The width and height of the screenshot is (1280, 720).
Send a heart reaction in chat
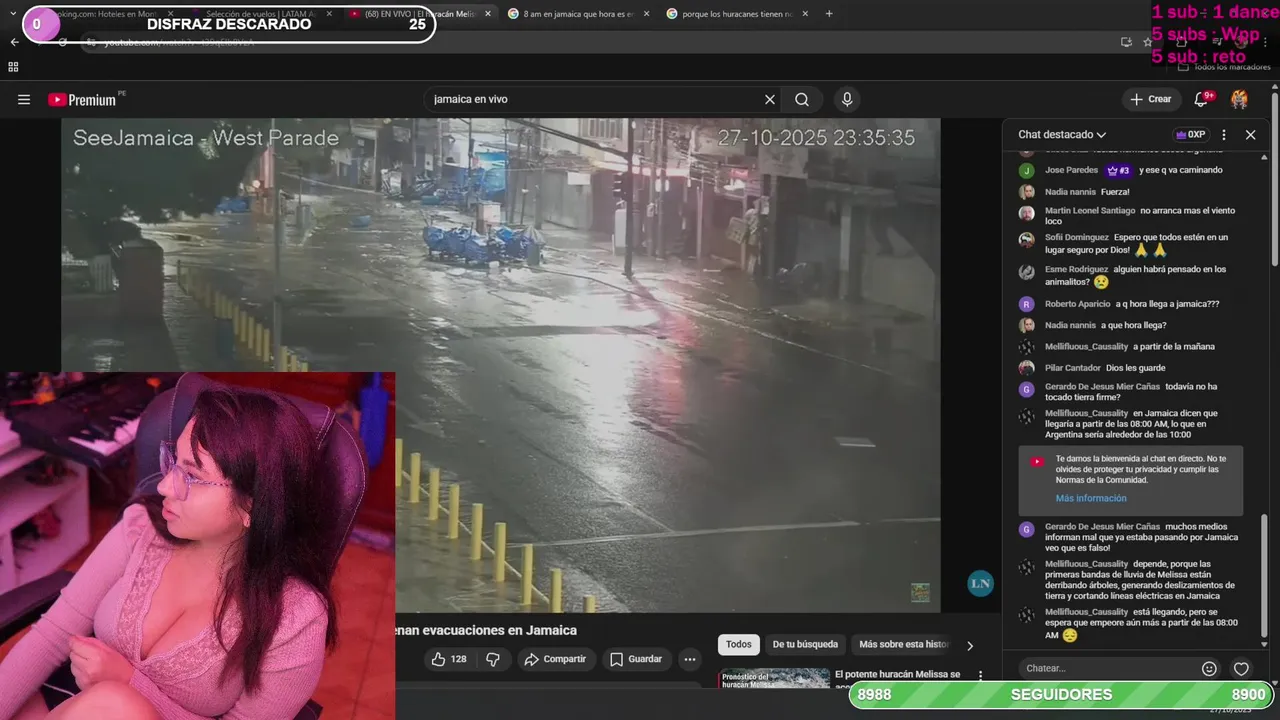click(1241, 668)
